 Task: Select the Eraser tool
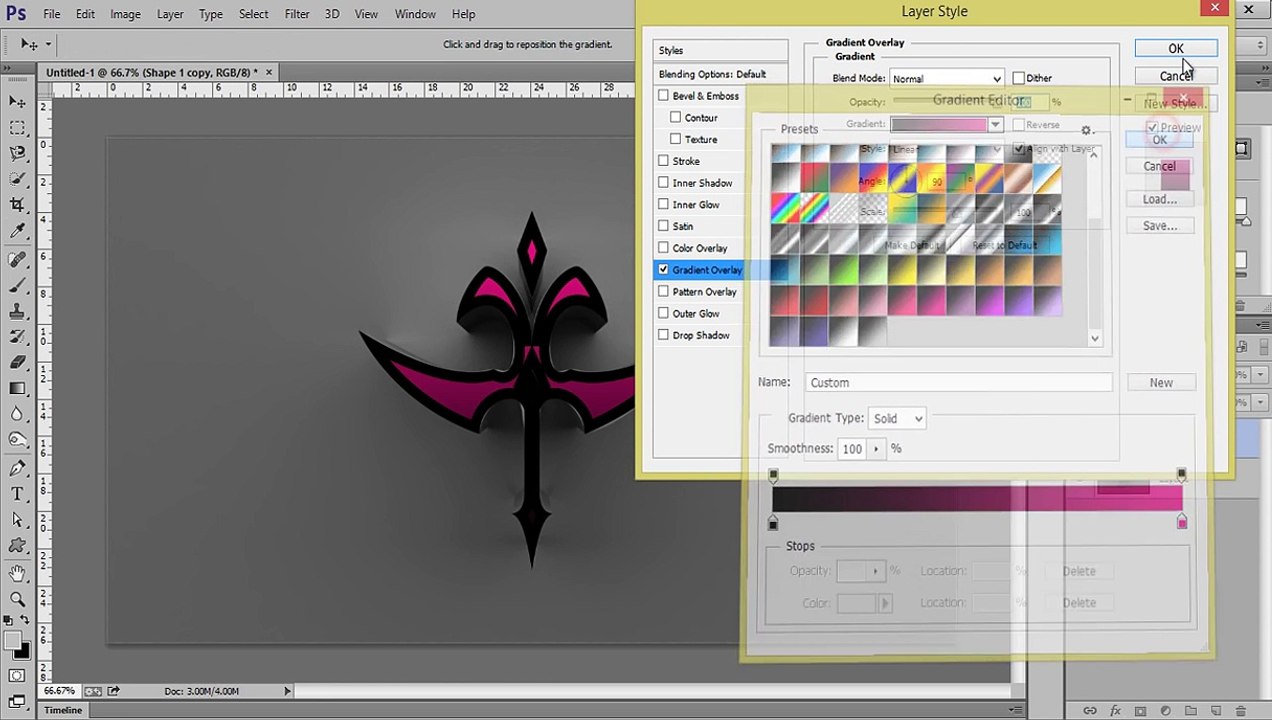[x=18, y=362]
